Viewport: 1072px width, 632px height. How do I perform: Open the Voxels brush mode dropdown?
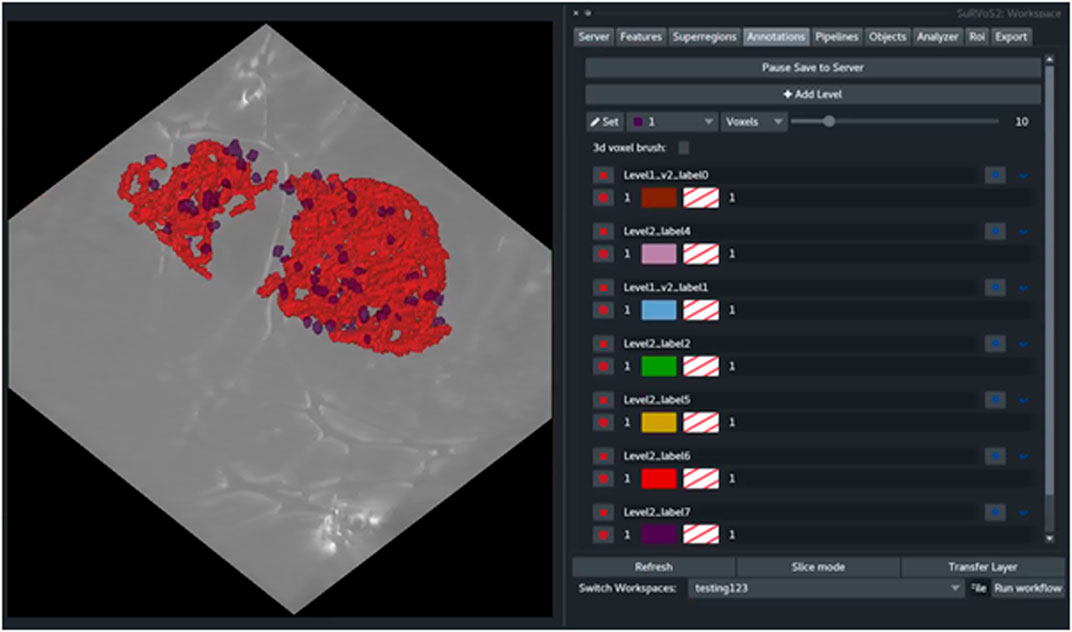coord(754,122)
